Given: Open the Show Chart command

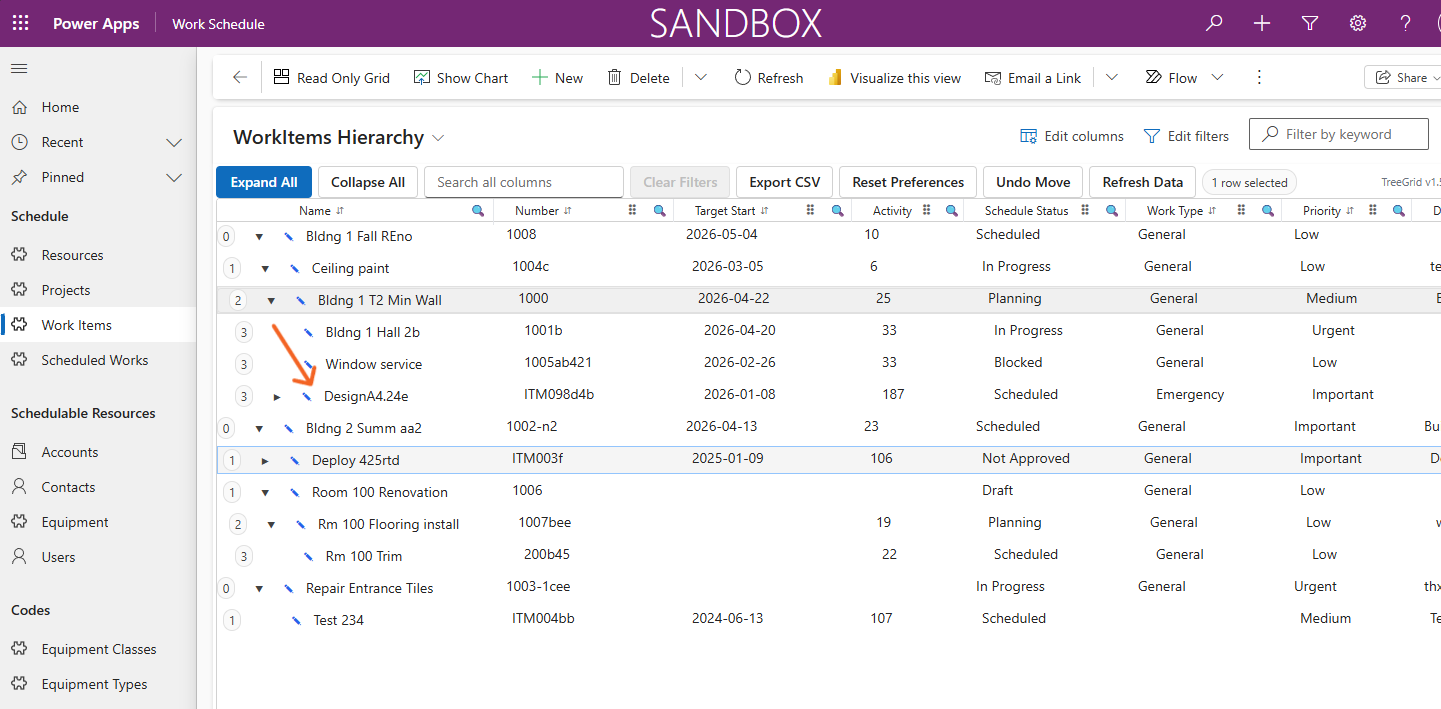Looking at the screenshot, I should click(461, 77).
